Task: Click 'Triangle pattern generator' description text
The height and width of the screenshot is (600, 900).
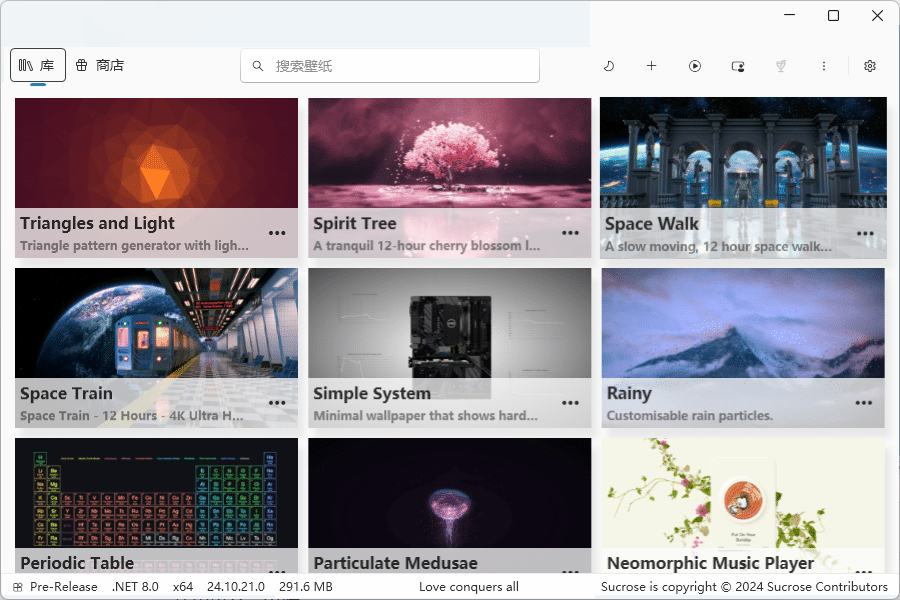Action: pos(134,246)
